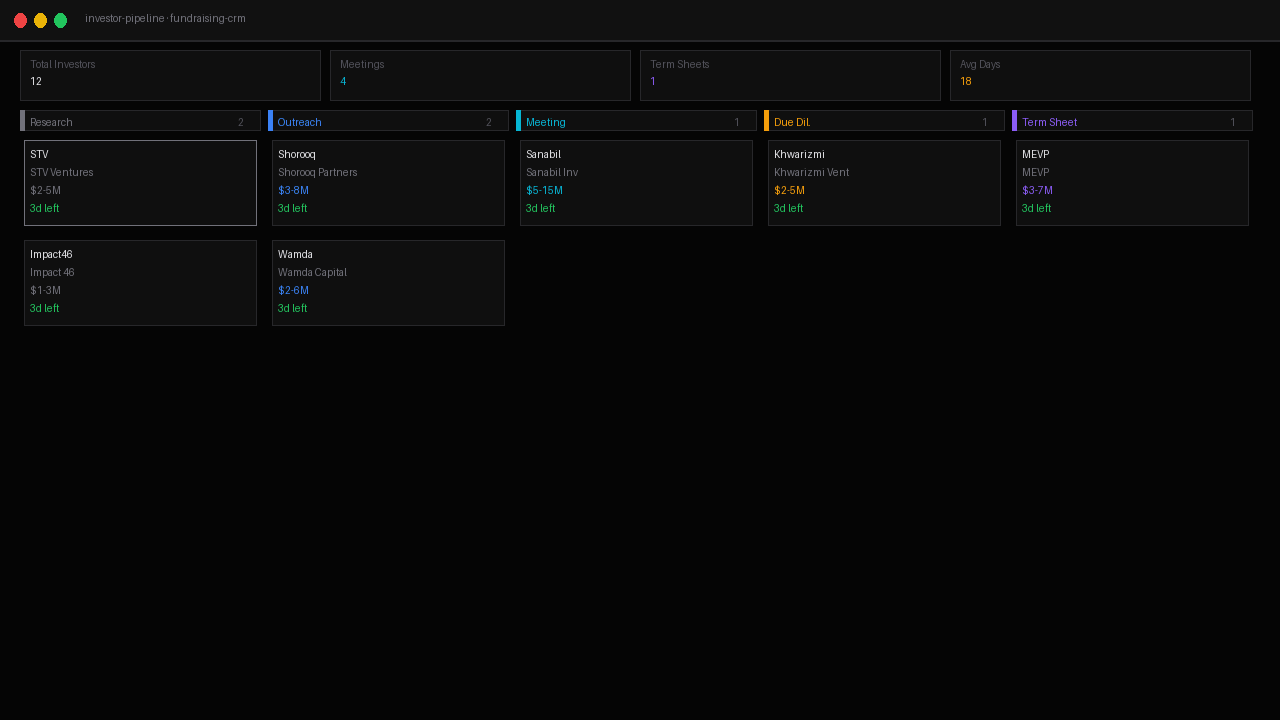1280x720 pixels.
Task: Select the "$1-3M" amount on Impact46
Action: (x=45, y=291)
